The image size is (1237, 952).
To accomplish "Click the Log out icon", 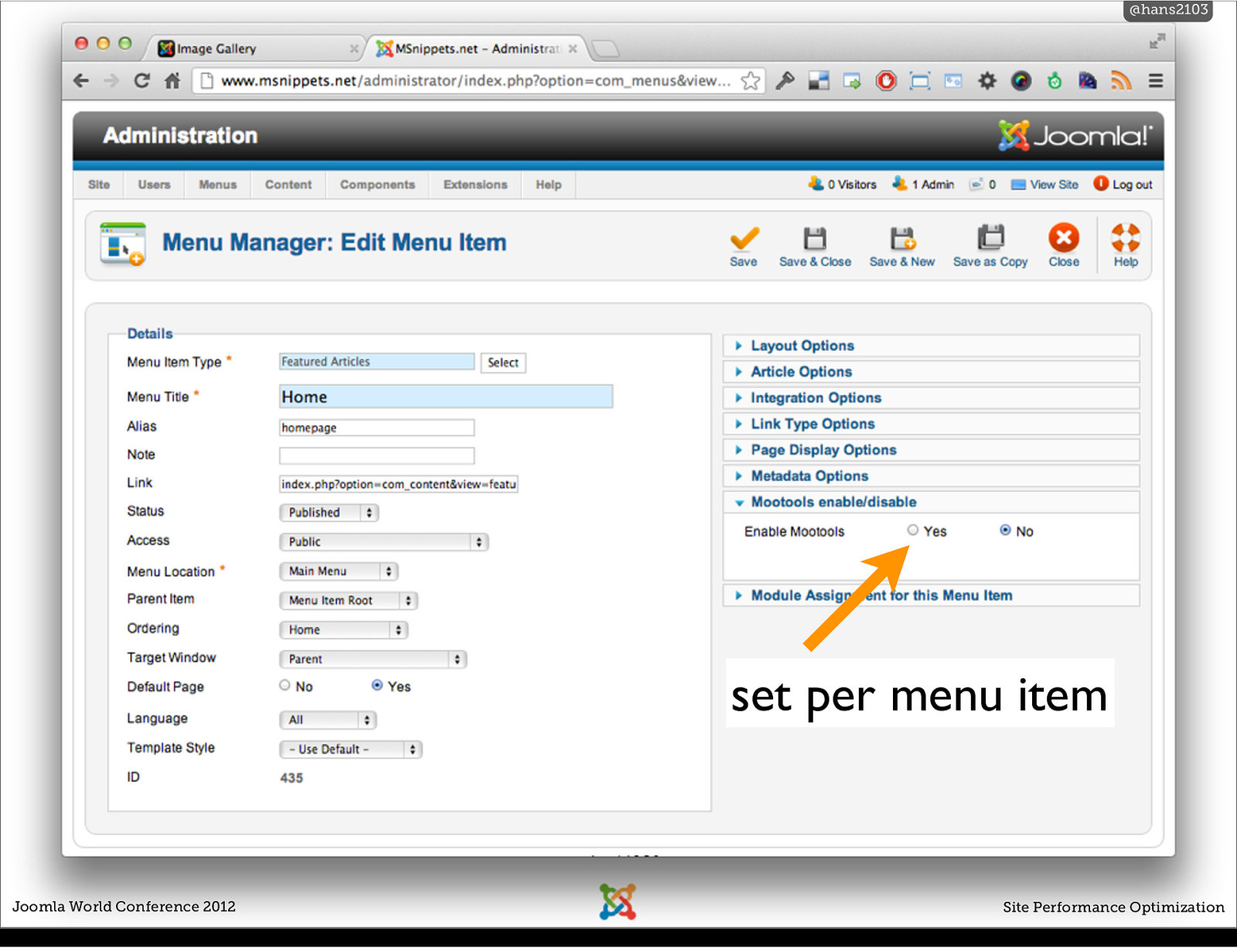I will pyautogui.click(x=1101, y=184).
